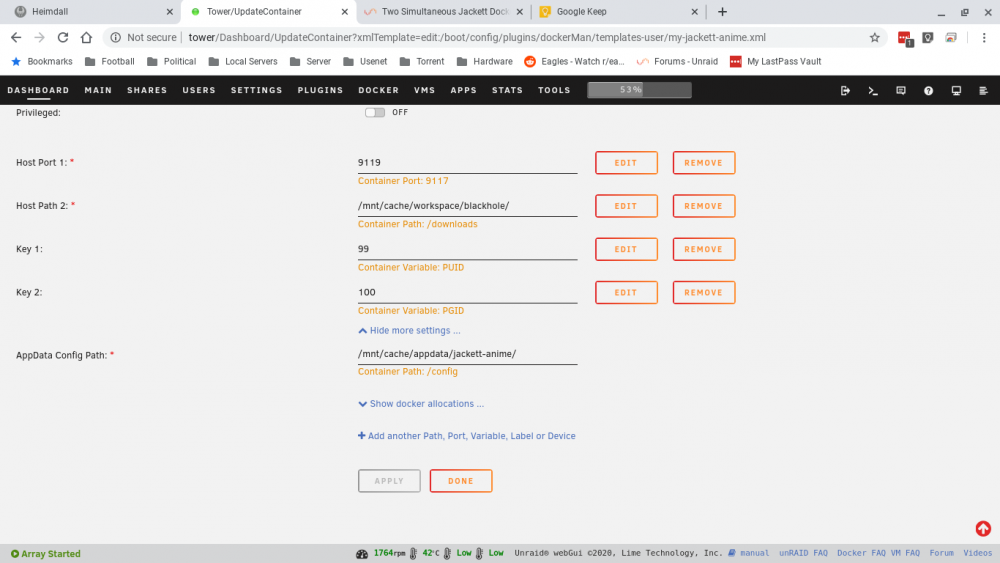Click the AppData Config Path field
This screenshot has height=563, width=1000.
click(467, 354)
